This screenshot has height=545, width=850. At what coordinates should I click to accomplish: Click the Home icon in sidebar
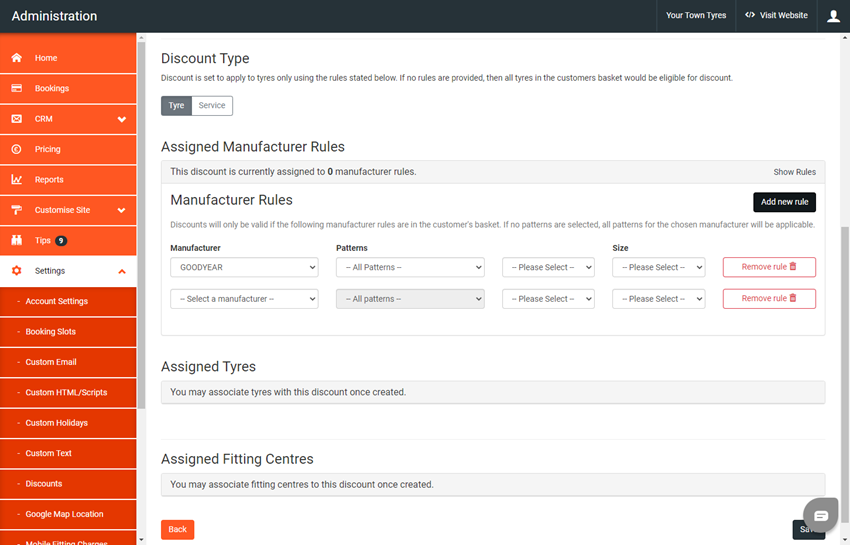[16, 58]
